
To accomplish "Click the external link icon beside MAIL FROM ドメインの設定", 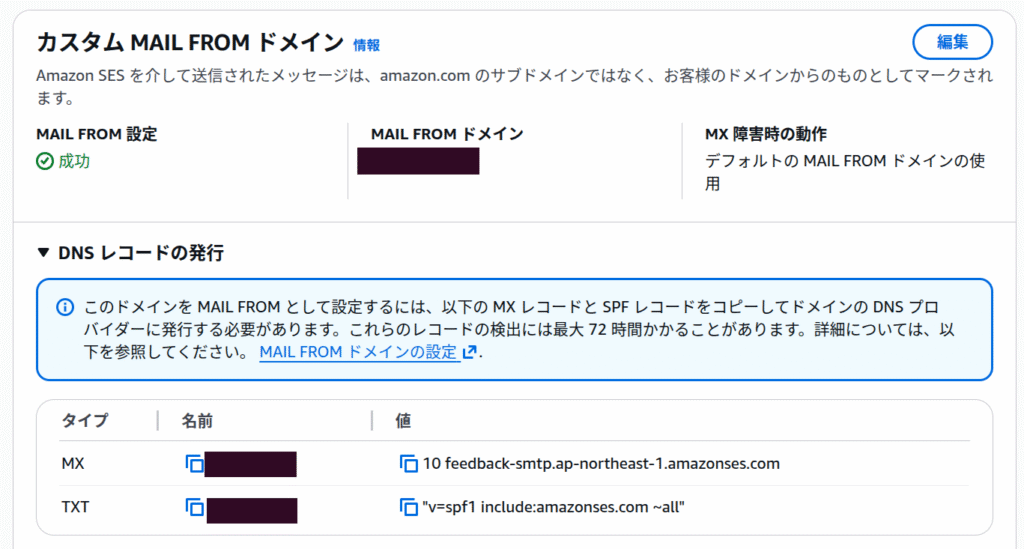I will [470, 352].
